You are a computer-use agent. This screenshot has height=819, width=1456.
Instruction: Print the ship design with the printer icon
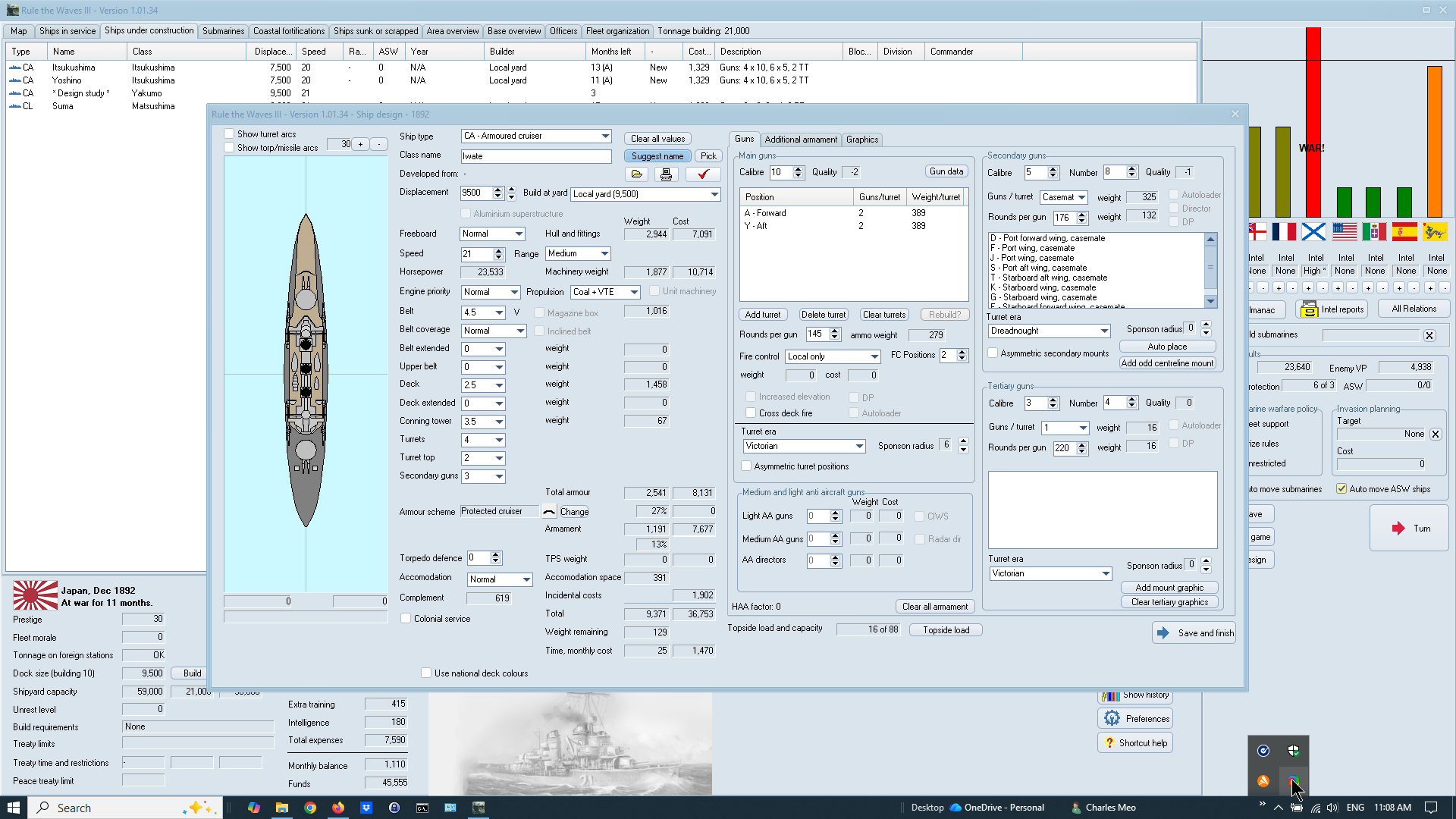666,174
